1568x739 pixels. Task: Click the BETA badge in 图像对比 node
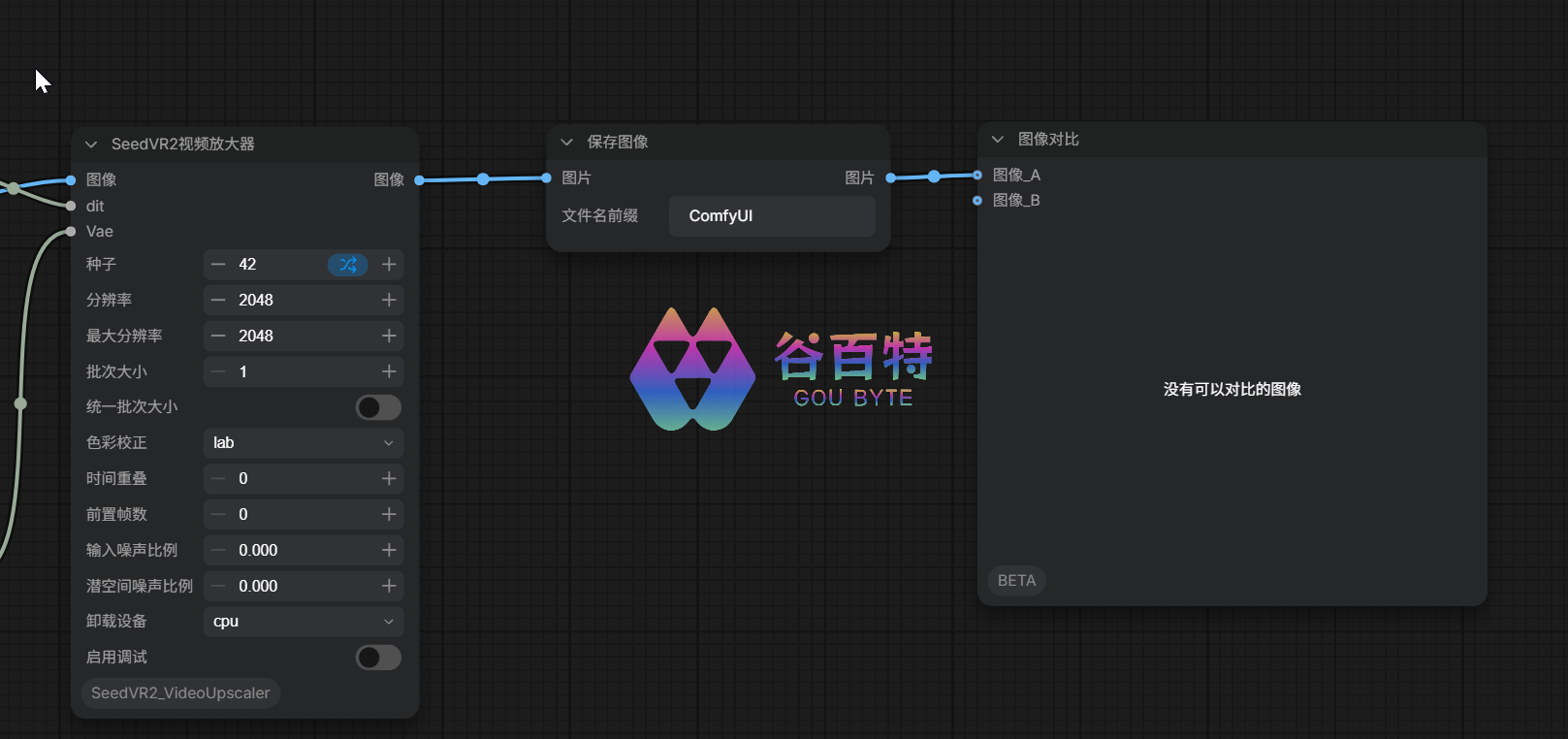1016,581
